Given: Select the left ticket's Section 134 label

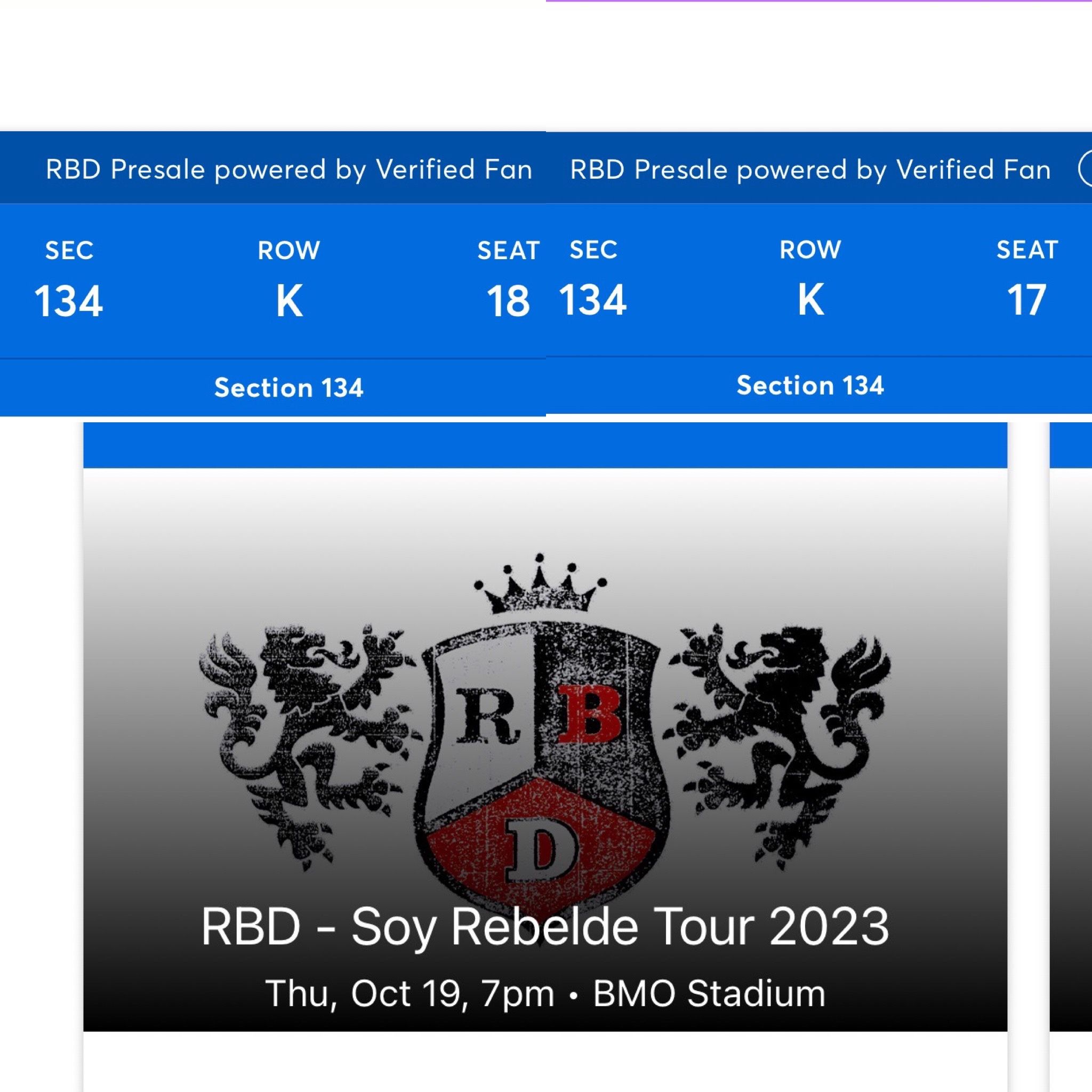Looking at the screenshot, I should point(289,388).
